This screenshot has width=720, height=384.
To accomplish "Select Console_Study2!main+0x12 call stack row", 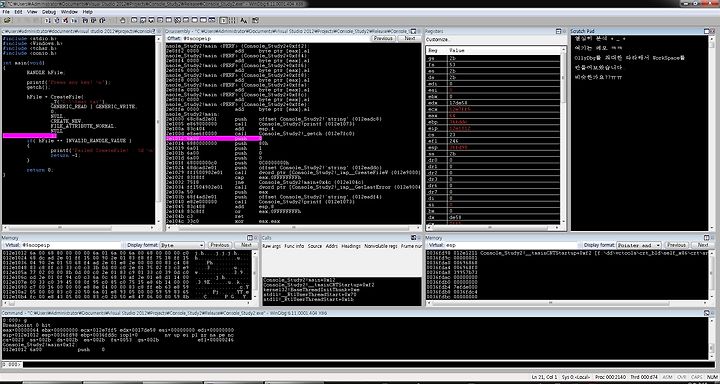I will point(342,280).
